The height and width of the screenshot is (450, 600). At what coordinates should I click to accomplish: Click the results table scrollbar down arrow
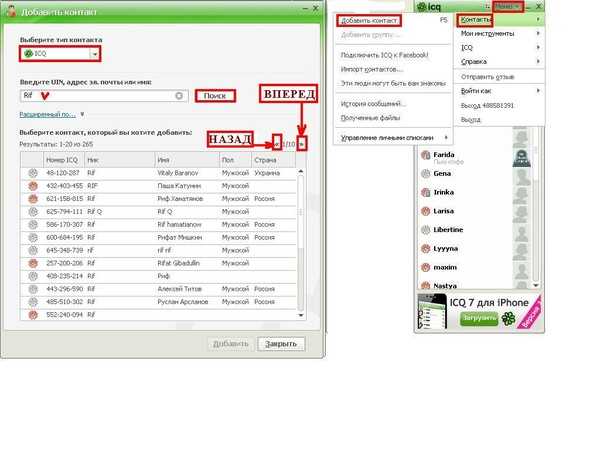301,315
